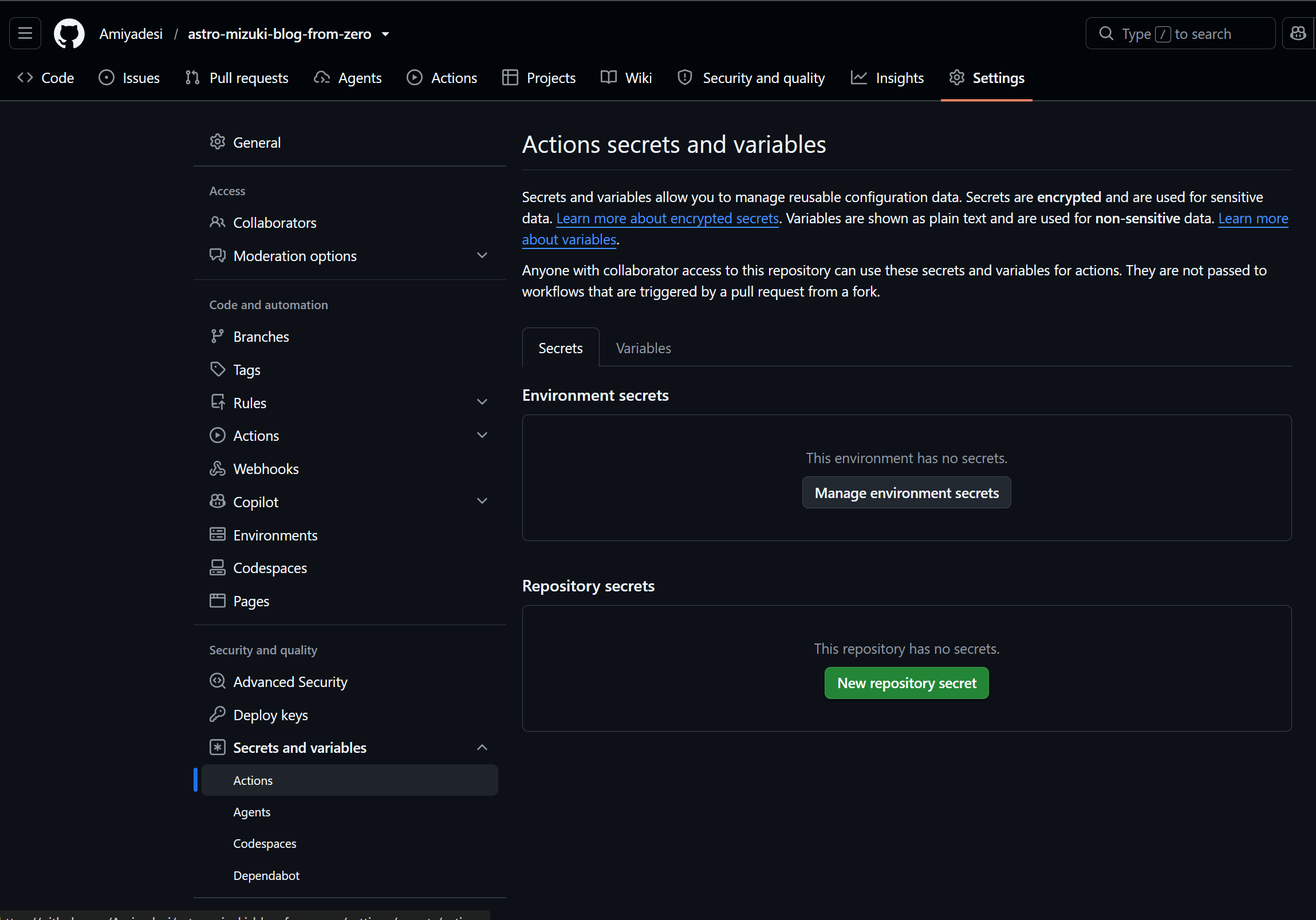Viewport: 1316px width, 920px height.
Task: Open the 'about variables' link
Action: point(569,239)
